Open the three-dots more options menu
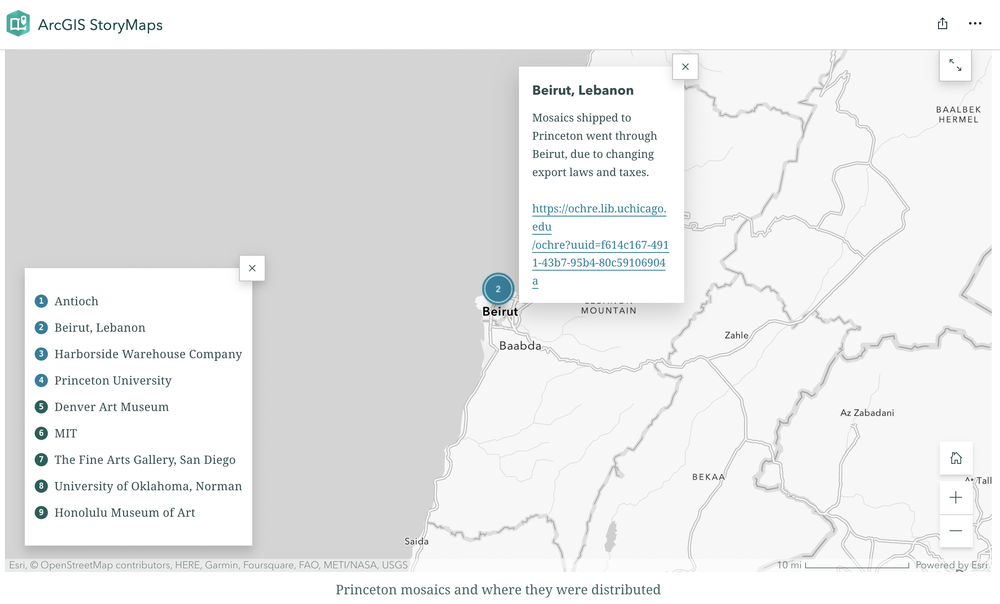 tap(975, 24)
